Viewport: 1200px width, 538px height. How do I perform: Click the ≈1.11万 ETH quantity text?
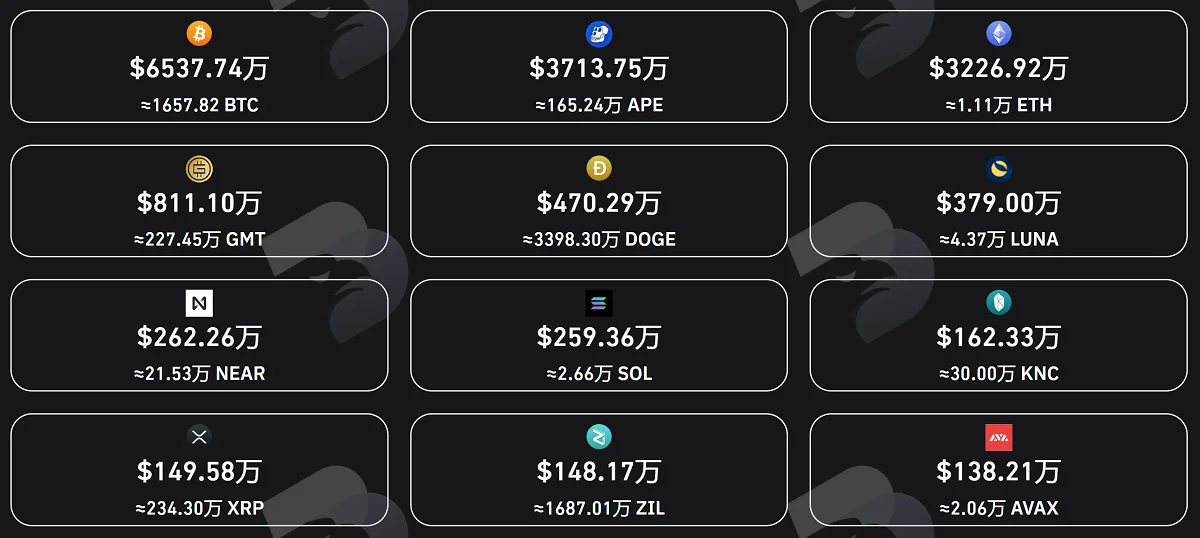point(999,105)
